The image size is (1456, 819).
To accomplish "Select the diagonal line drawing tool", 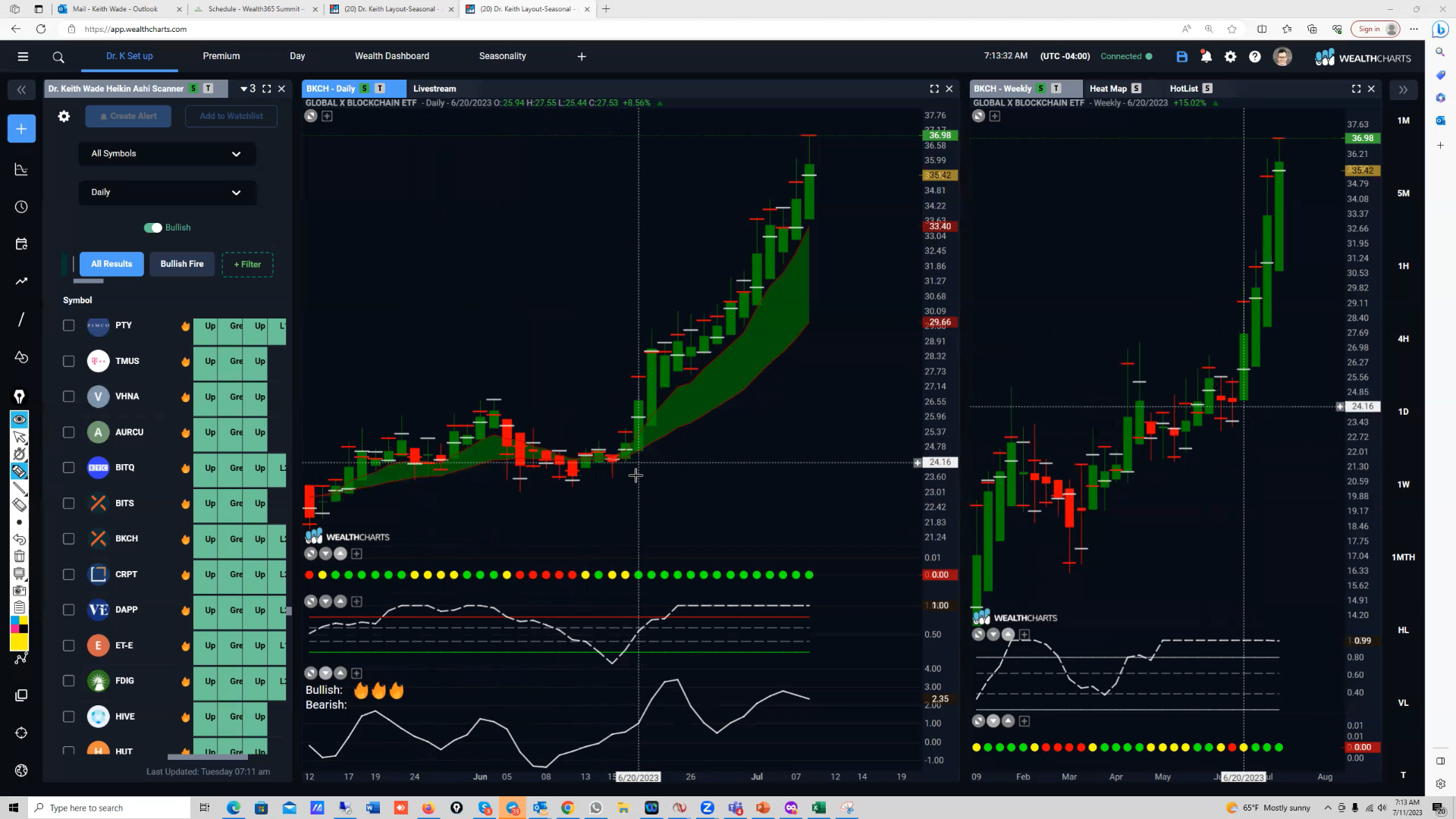I will tap(21, 319).
